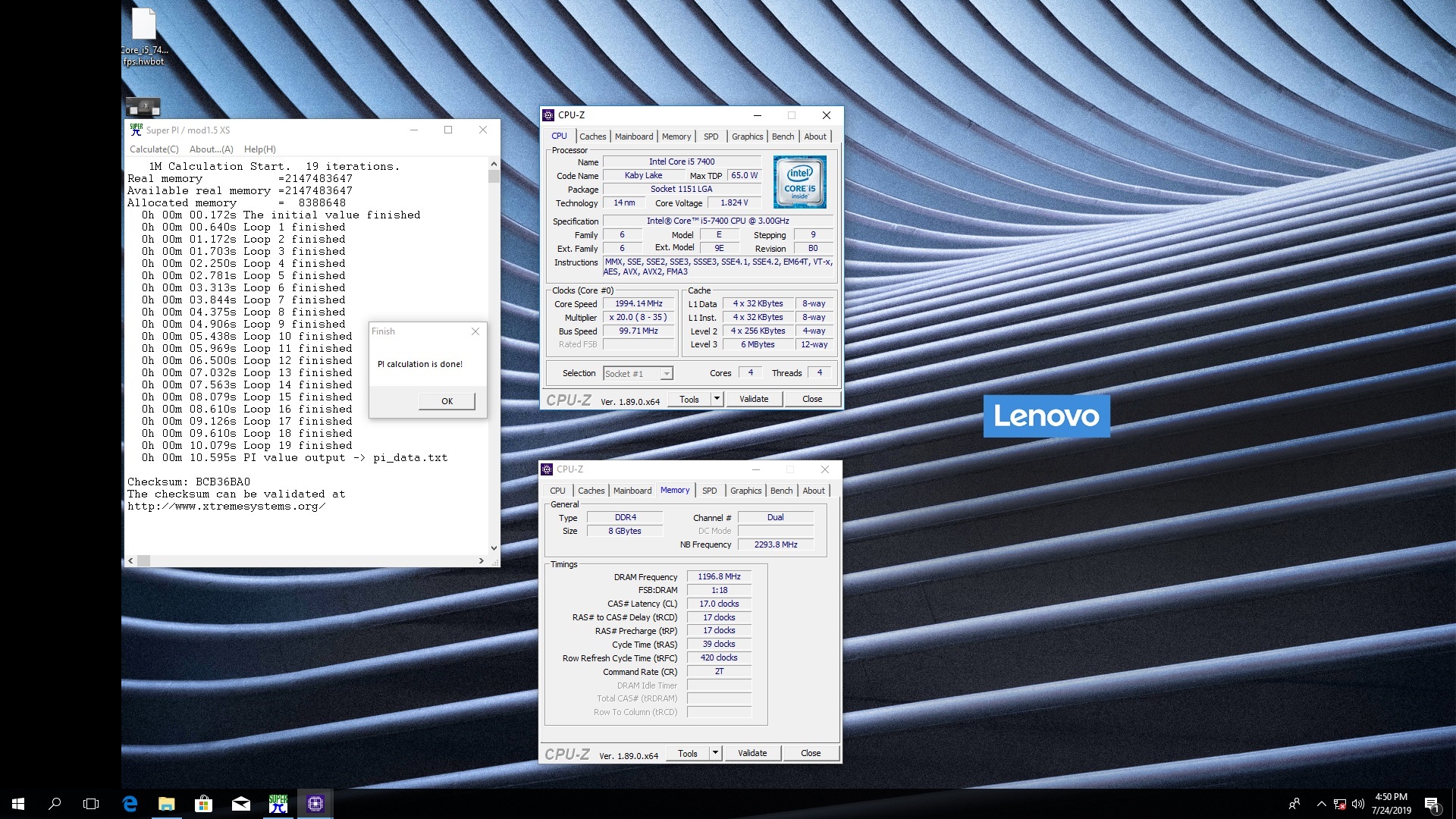The width and height of the screenshot is (1456, 819).
Task: Click Tools button in top CPU-Z window
Action: [x=689, y=399]
